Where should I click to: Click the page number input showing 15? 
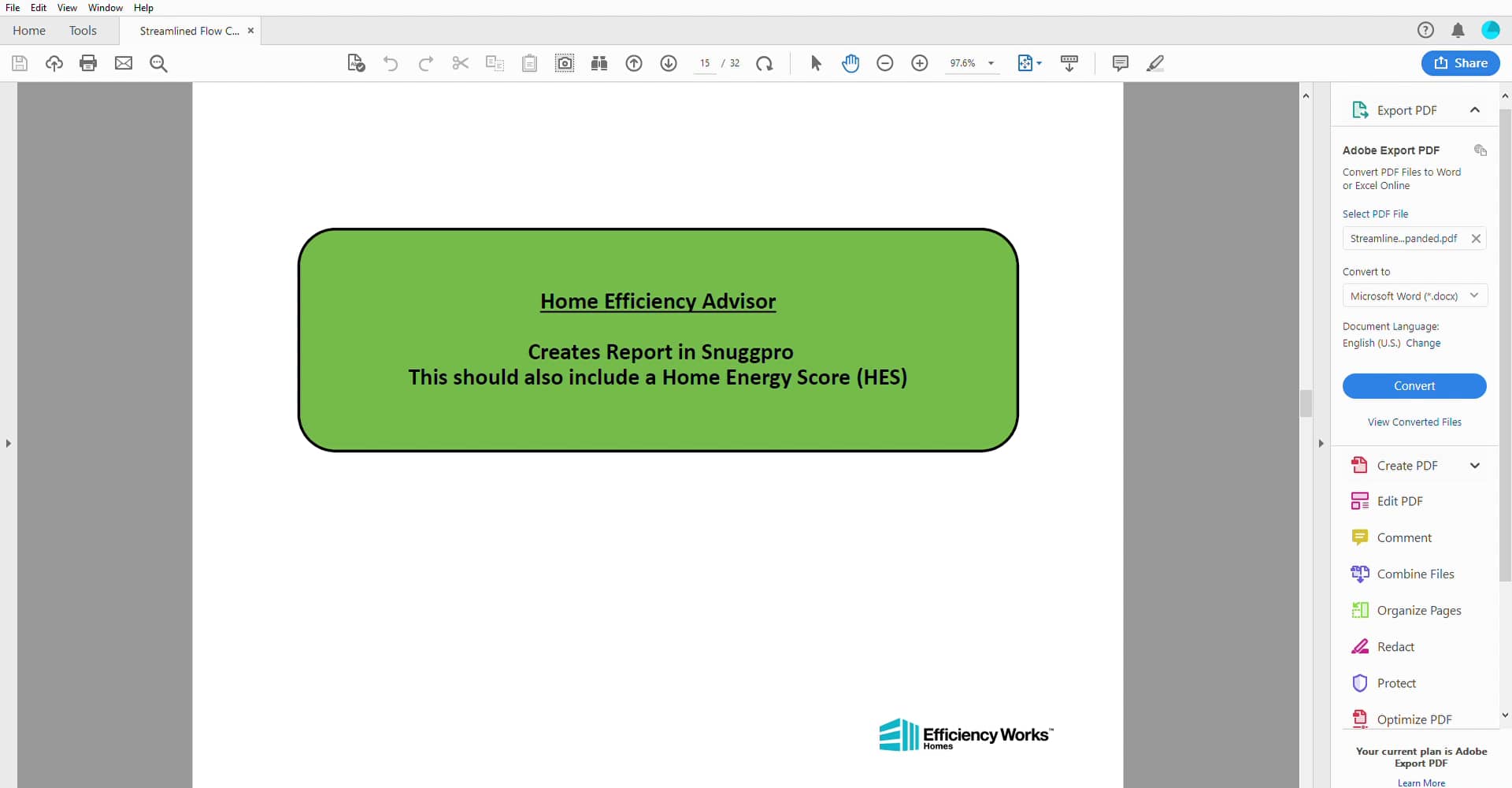706,63
